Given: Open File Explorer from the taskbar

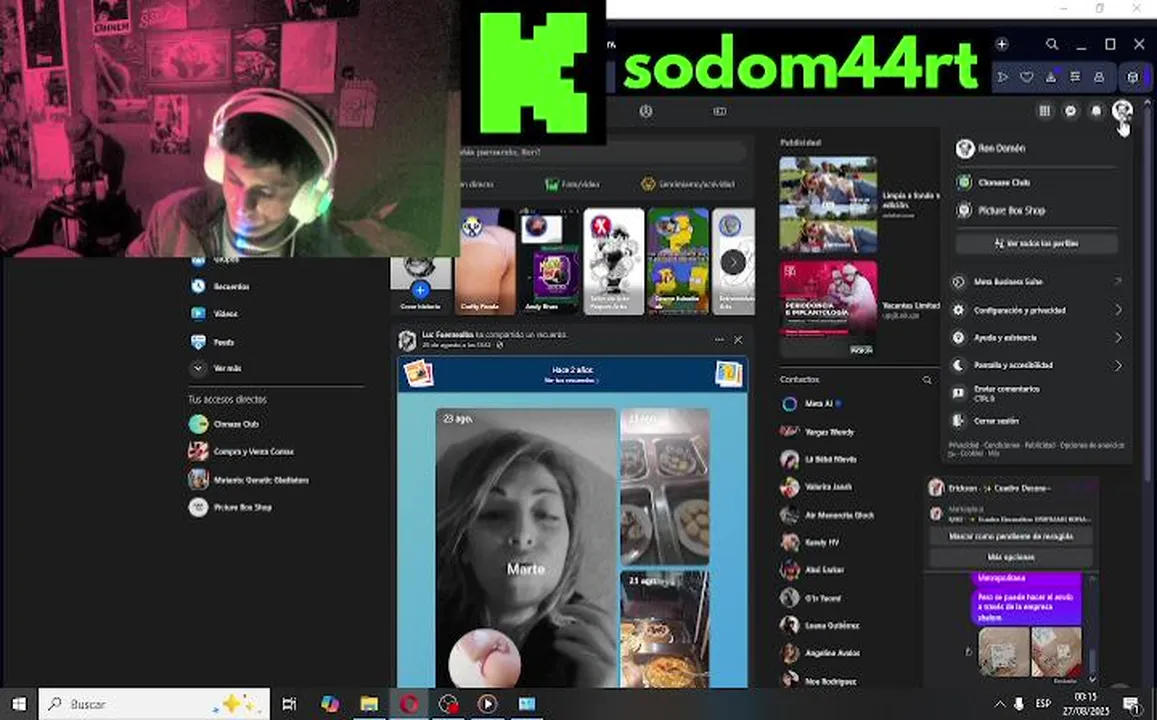Looking at the screenshot, I should point(370,704).
